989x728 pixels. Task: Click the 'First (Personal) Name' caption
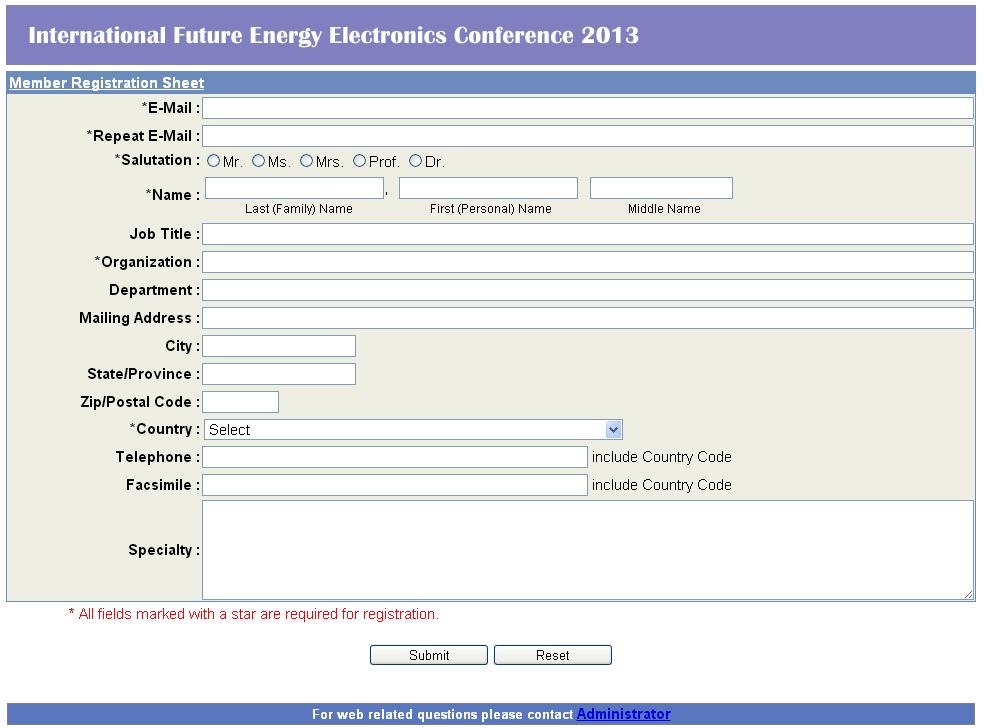coord(491,209)
